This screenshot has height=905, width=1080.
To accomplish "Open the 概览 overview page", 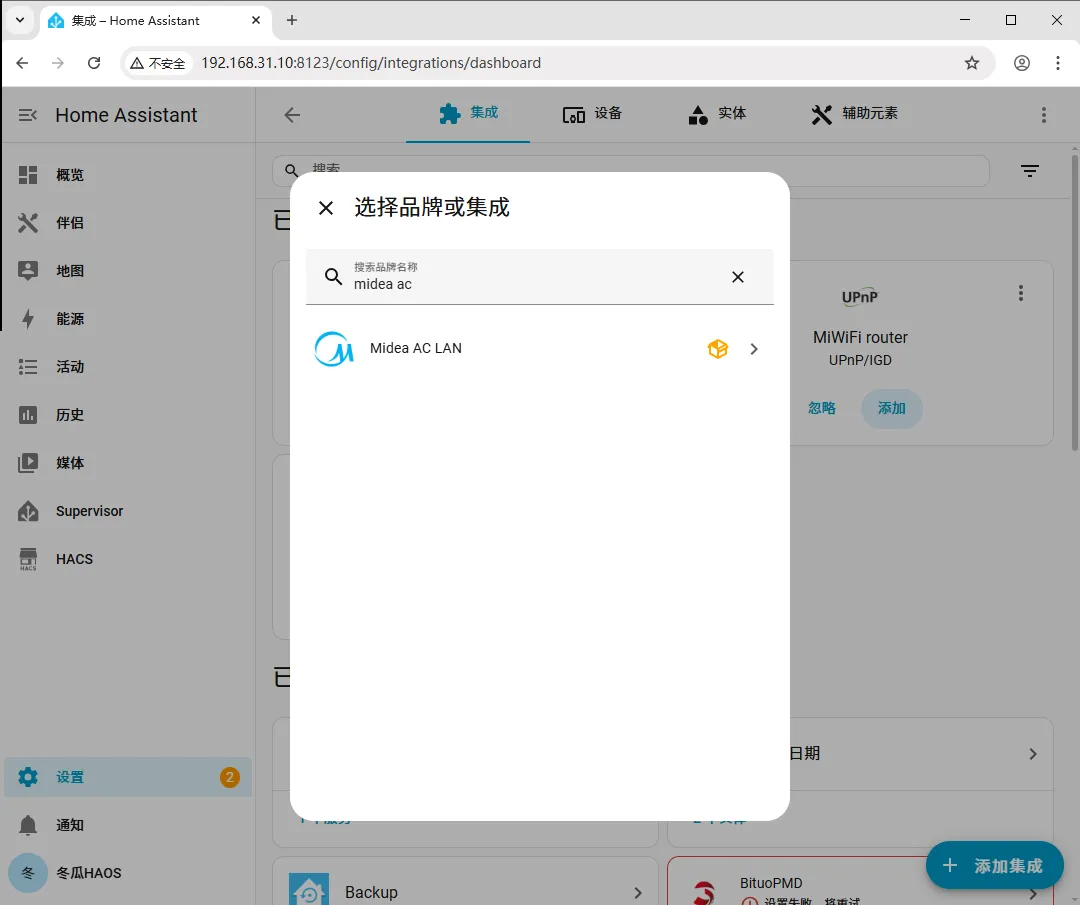I will point(127,175).
